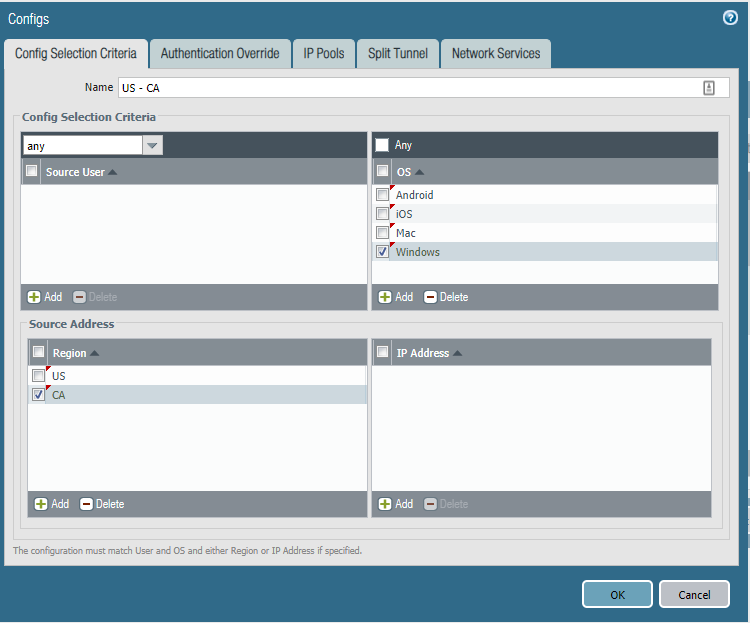Click Add under the OS list
750x623 pixels.
coord(395,297)
